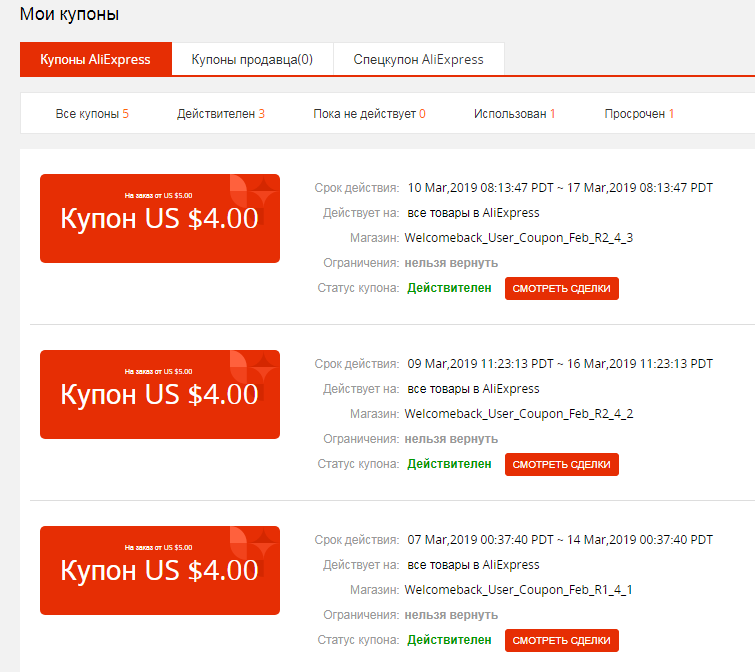Click store name Welcomeback_User_Coupon_Feb_R2_4_3
Viewport: 755px width, 672px height.
[519, 238]
